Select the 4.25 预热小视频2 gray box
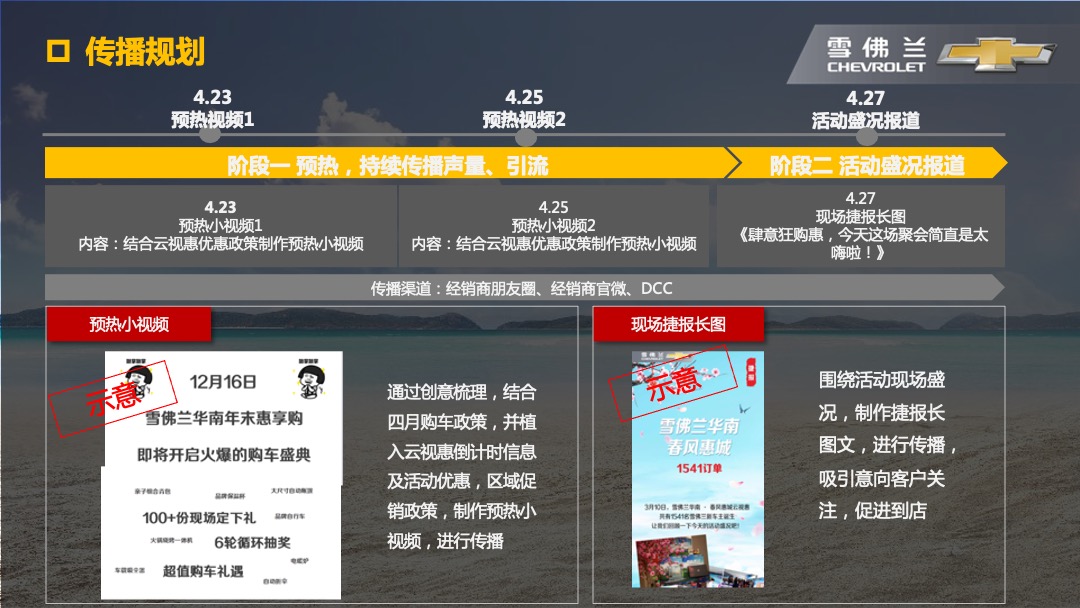1080x608 pixels. click(553, 226)
